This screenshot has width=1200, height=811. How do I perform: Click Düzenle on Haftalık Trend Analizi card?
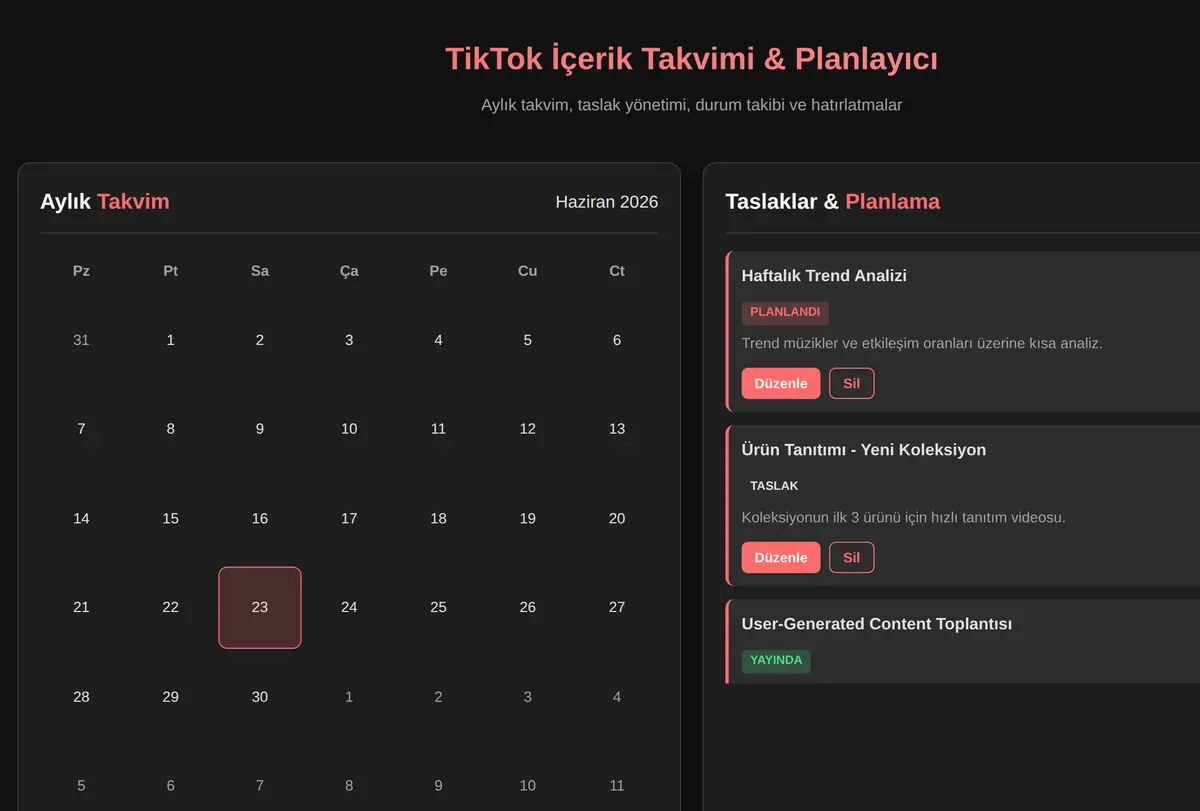click(781, 383)
